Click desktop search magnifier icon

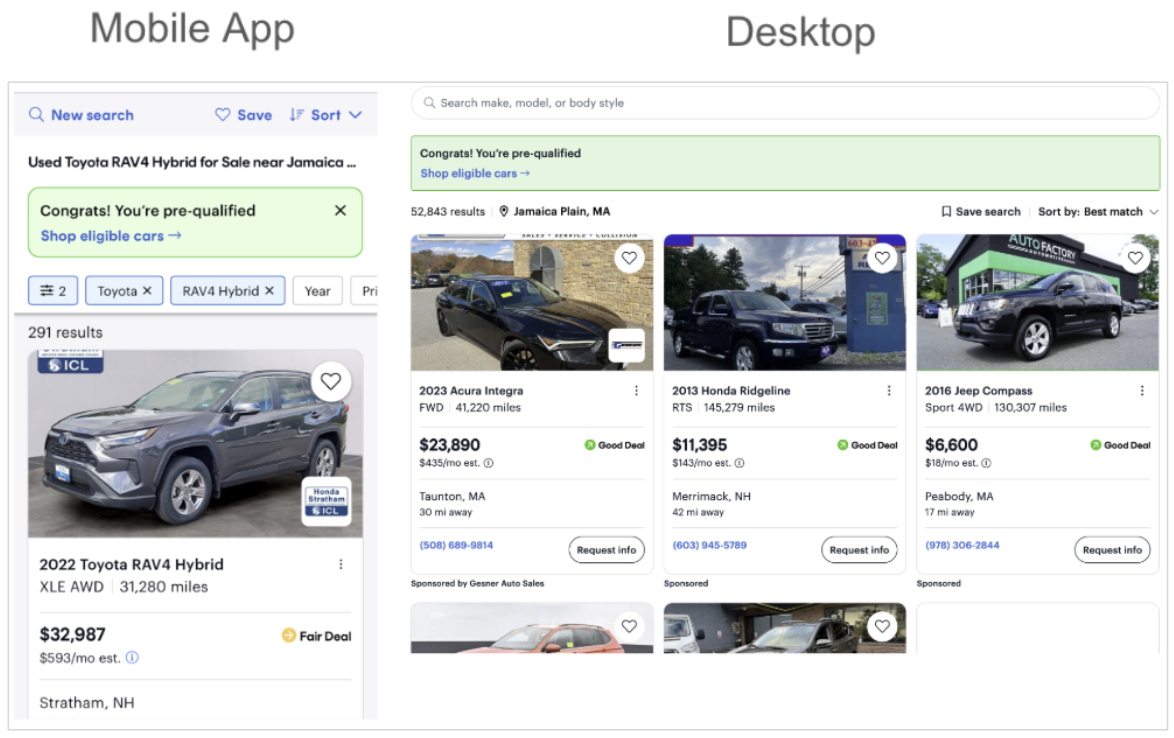click(x=429, y=103)
